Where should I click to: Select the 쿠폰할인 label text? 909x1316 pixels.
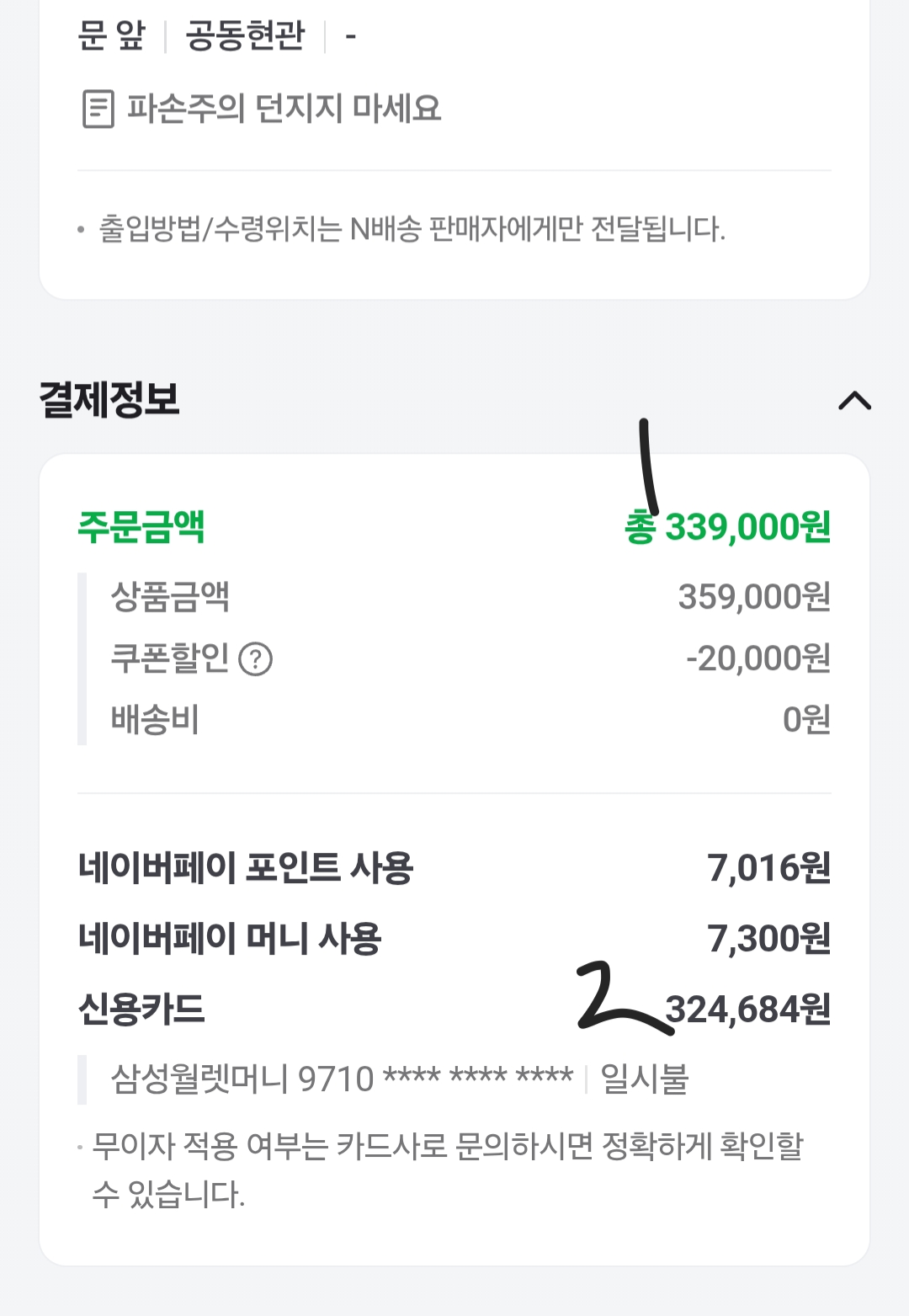click(x=170, y=658)
